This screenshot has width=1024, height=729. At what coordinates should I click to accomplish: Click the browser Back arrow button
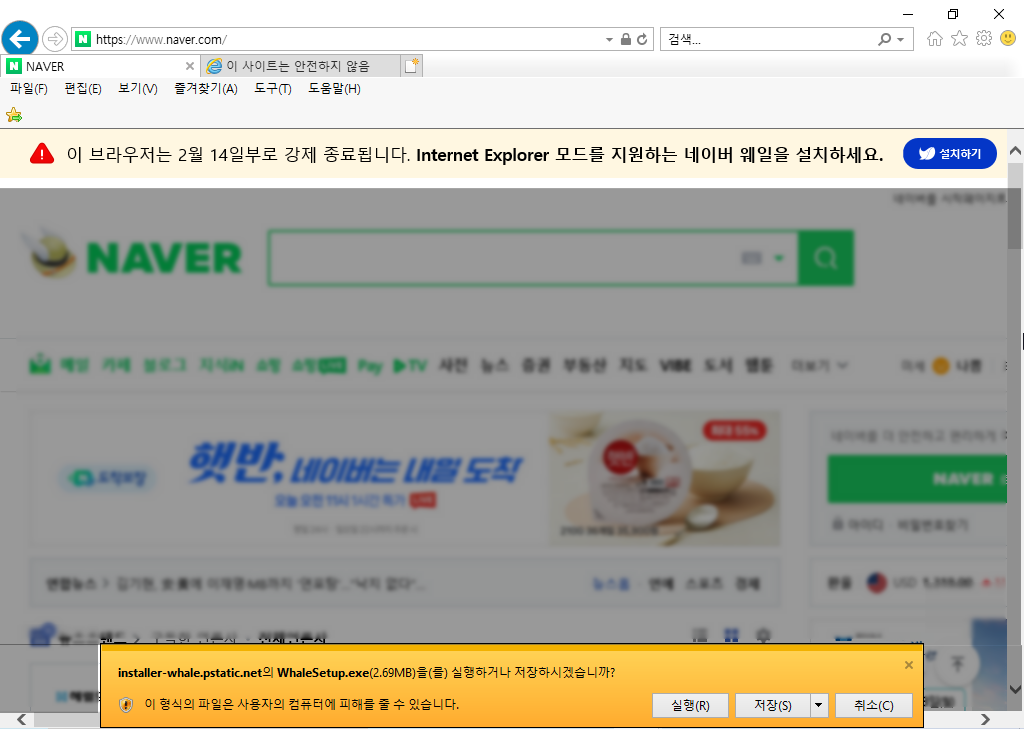click(x=20, y=39)
